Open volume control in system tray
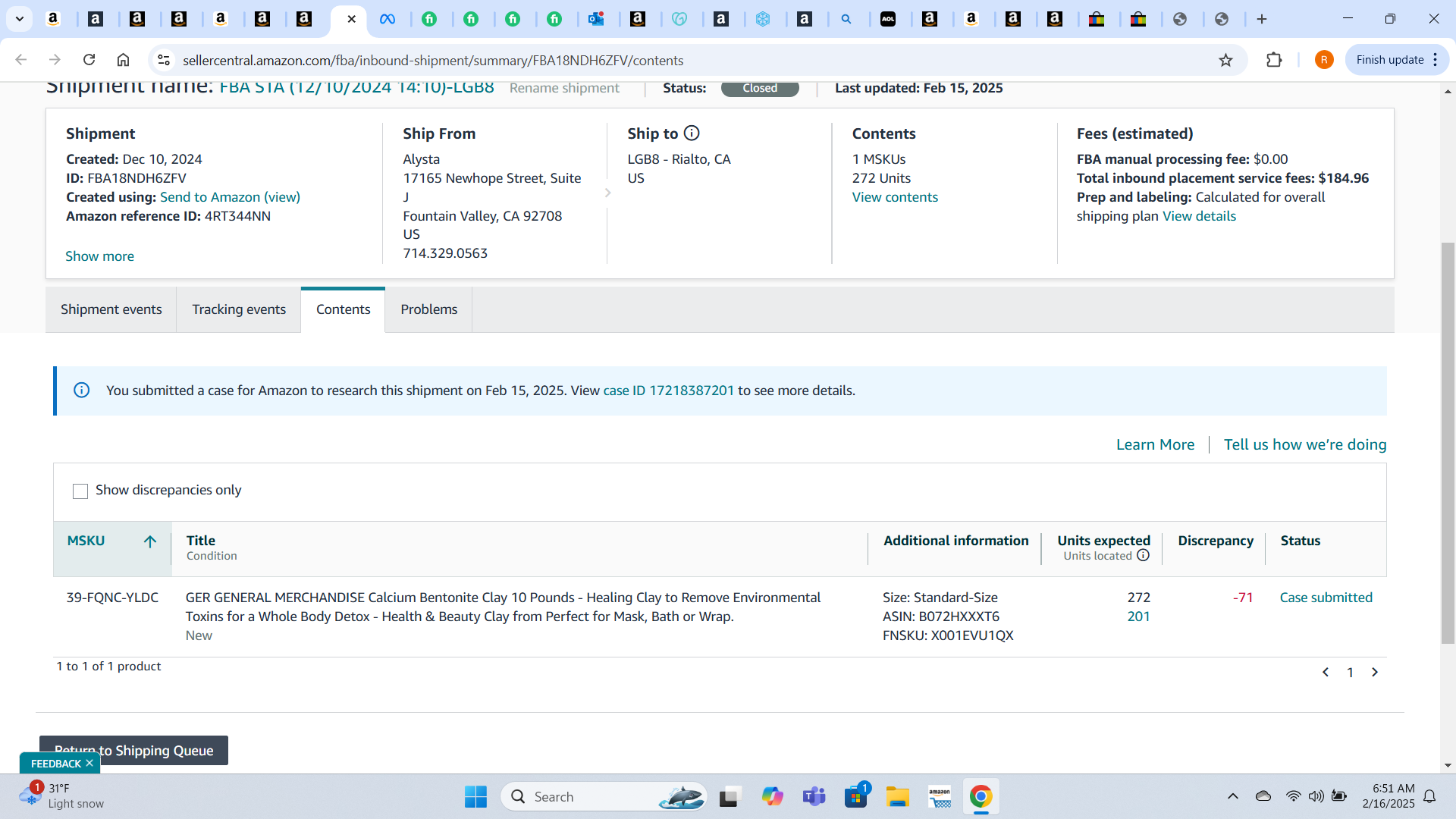Screen dimensions: 1456x819 coord(1316,796)
